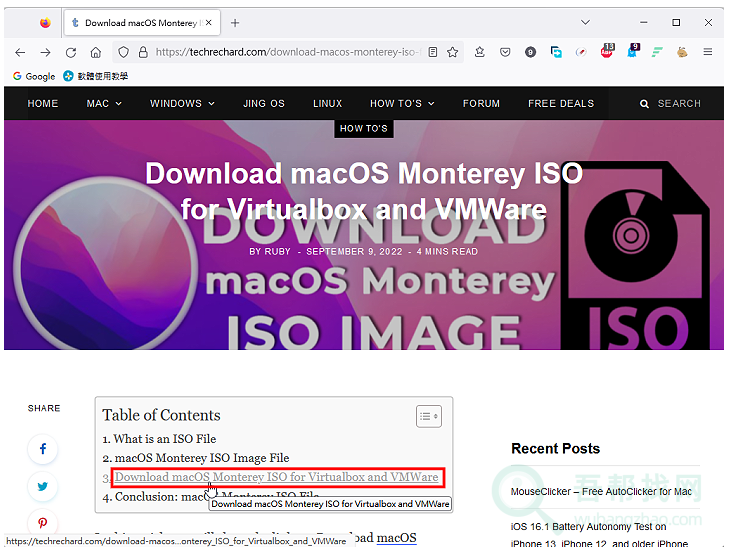Open the Firefox hamburger application menu
This screenshot has height=553, width=731.
click(x=708, y=52)
